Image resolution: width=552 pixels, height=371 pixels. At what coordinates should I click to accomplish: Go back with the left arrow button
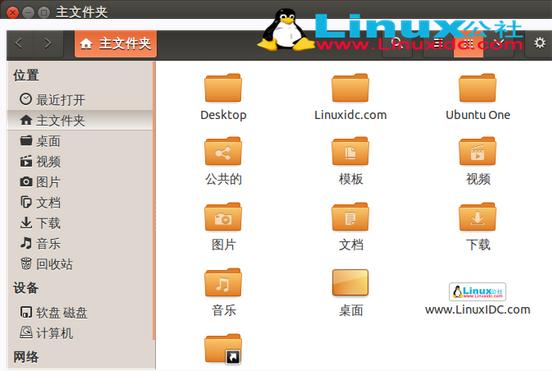pyautogui.click(x=19, y=44)
